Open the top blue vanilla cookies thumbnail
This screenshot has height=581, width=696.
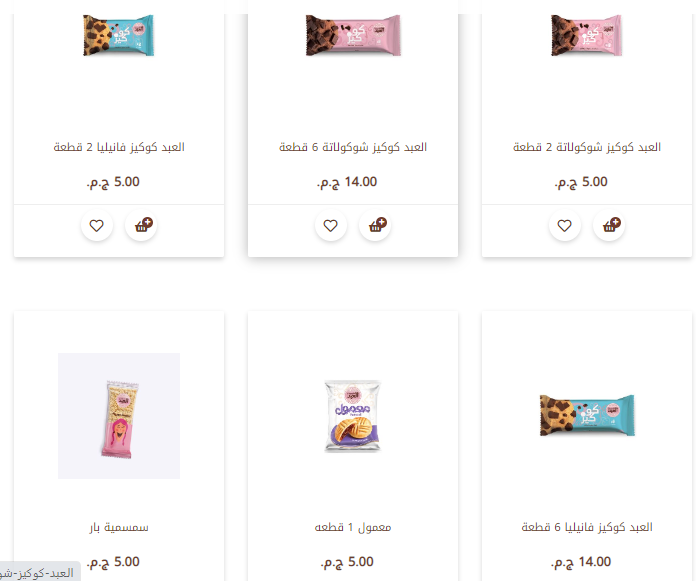119,35
